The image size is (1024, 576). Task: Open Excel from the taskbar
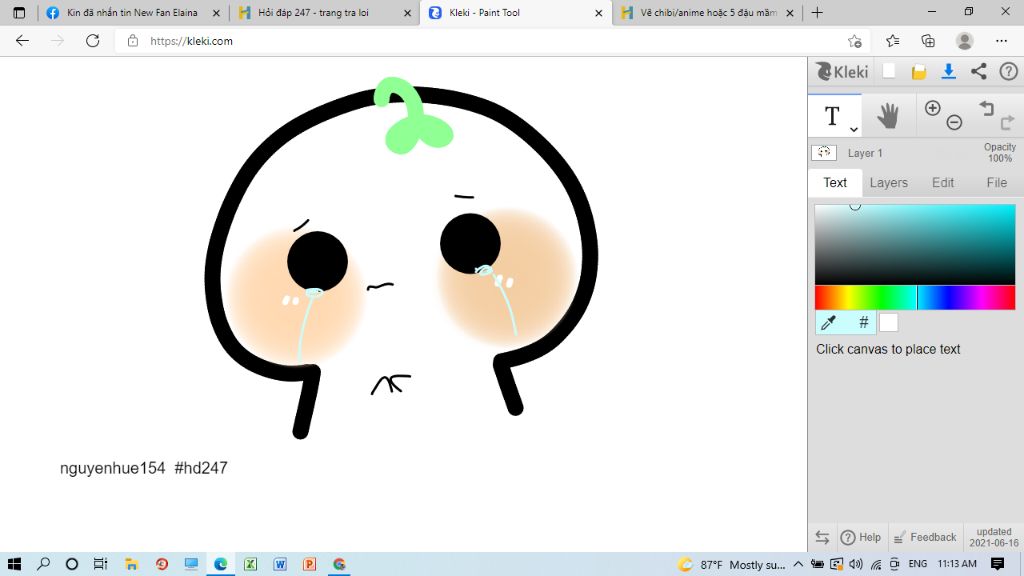tap(250, 564)
